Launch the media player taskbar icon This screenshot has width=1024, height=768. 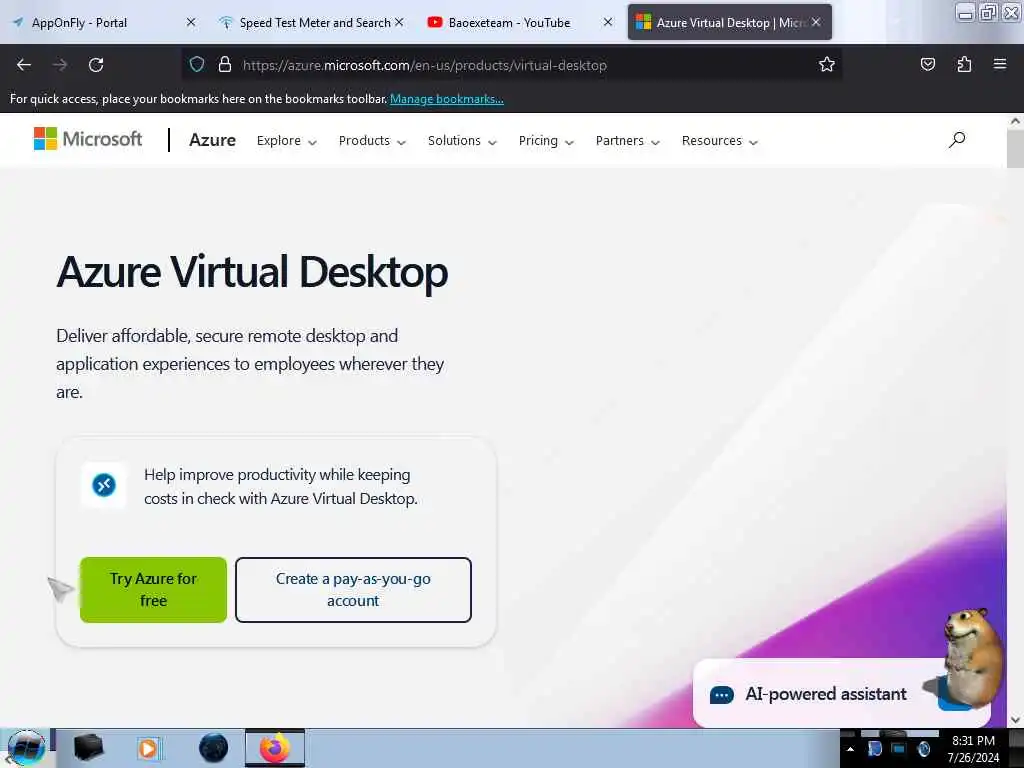pyautogui.click(x=148, y=748)
